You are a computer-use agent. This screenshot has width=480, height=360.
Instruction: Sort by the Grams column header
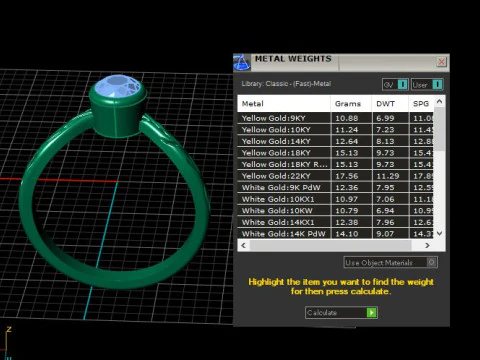tap(351, 104)
